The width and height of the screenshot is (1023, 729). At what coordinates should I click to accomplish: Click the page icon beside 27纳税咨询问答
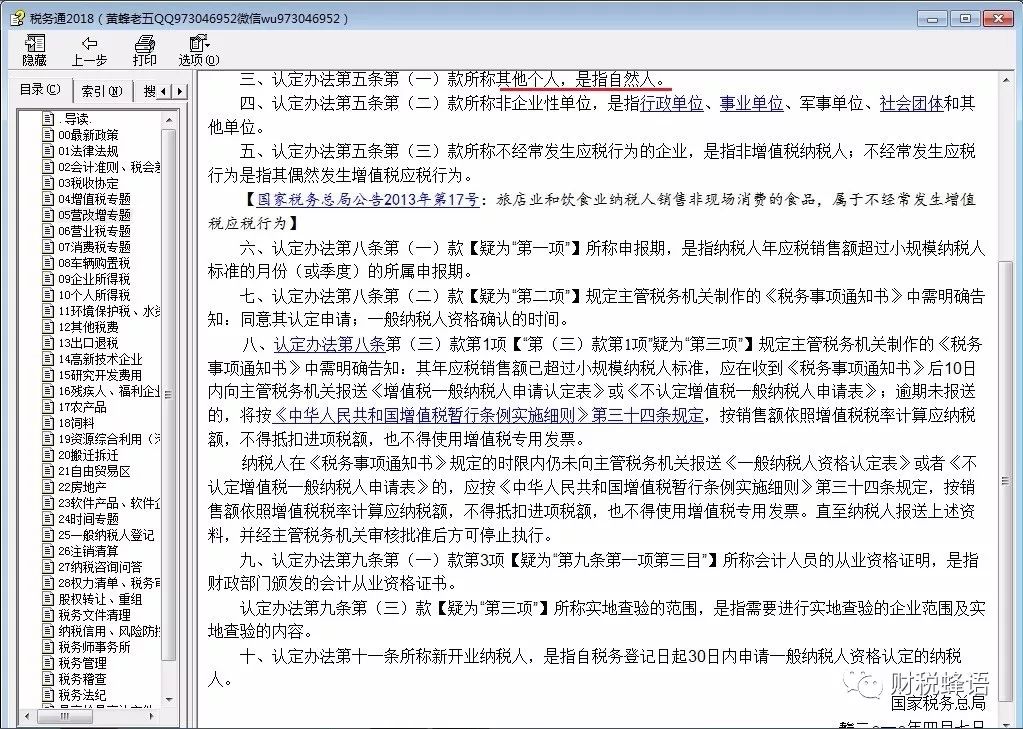tap(48, 566)
